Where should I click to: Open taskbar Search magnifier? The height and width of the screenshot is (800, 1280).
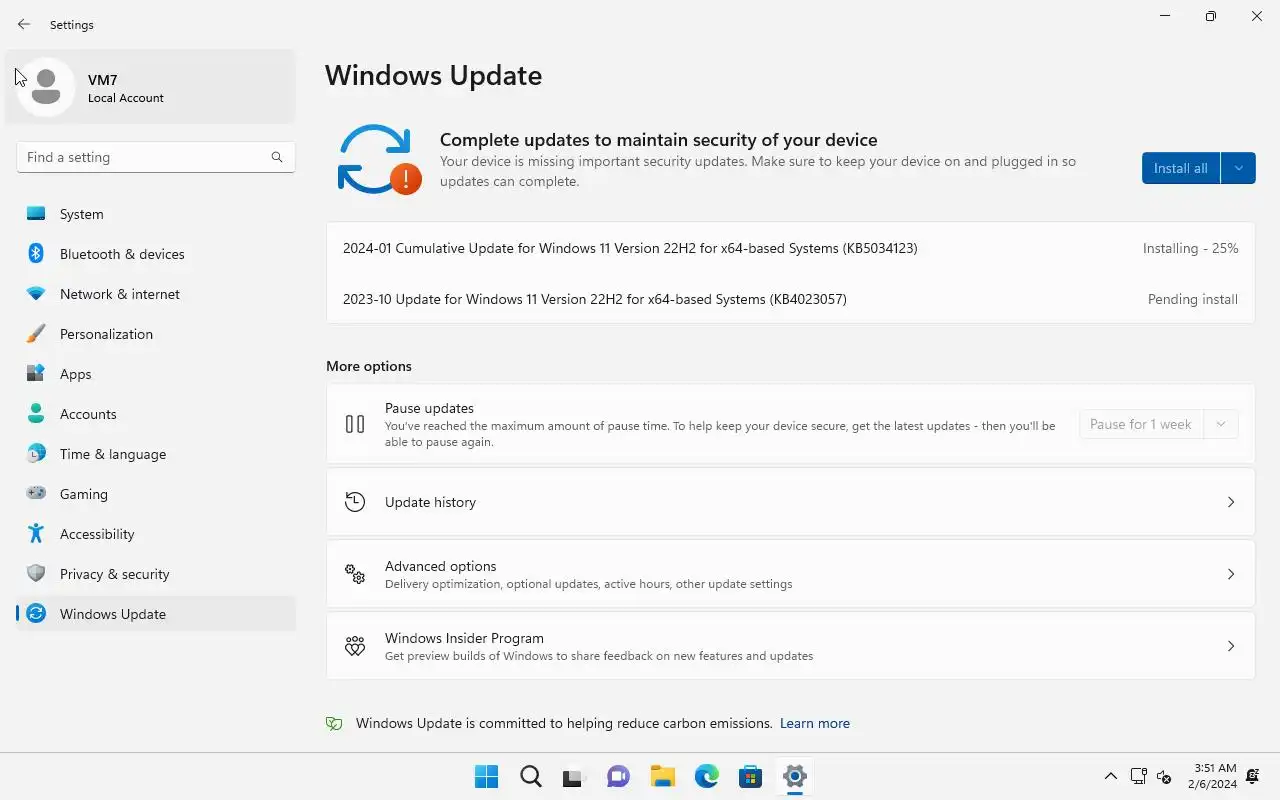click(x=531, y=776)
